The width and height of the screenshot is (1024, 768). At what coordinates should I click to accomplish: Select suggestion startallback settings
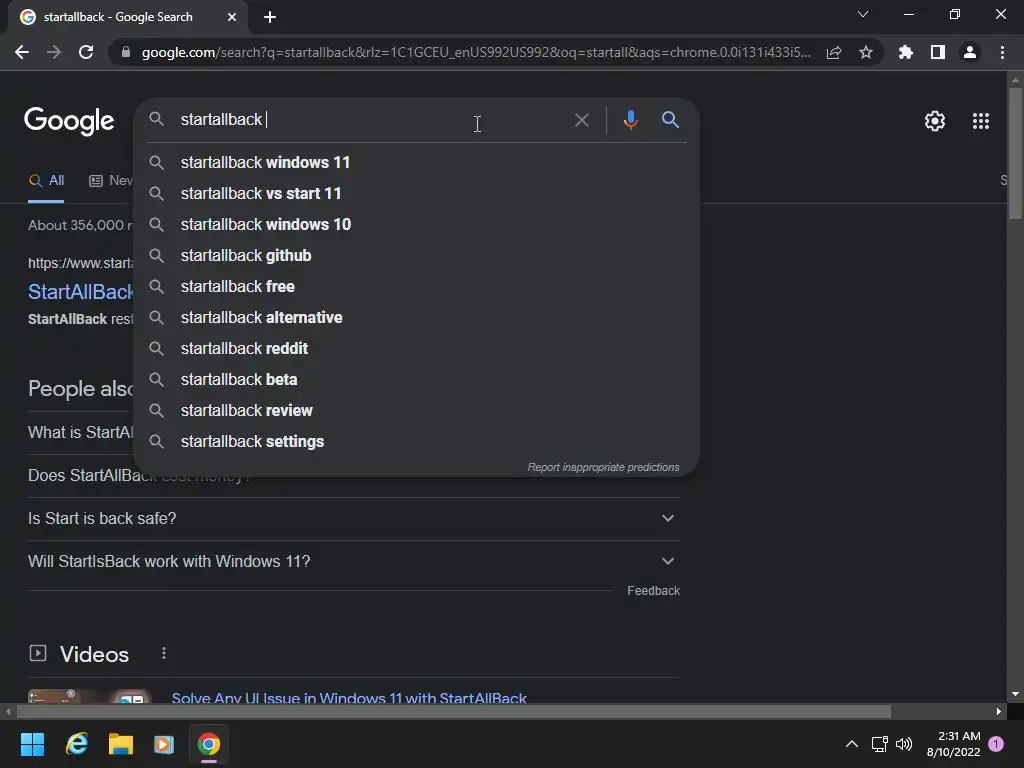coord(417,441)
